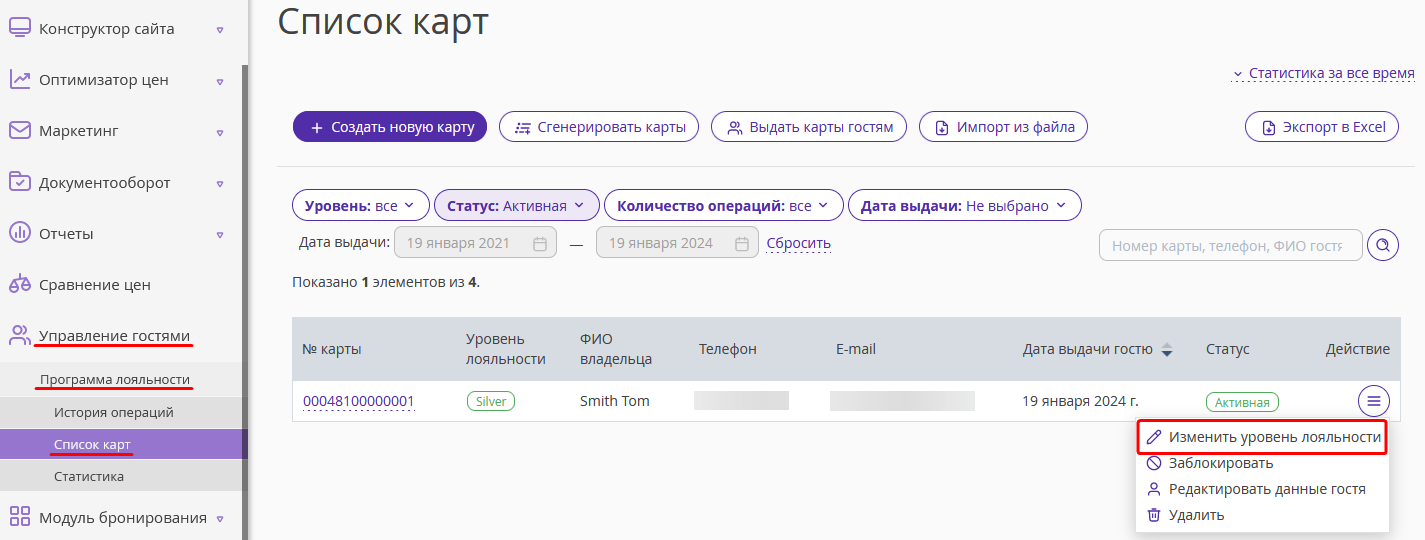1425x540 pixels.
Task: Sort by Дата выдачи гостю arrows
Action: click(x=1166, y=350)
